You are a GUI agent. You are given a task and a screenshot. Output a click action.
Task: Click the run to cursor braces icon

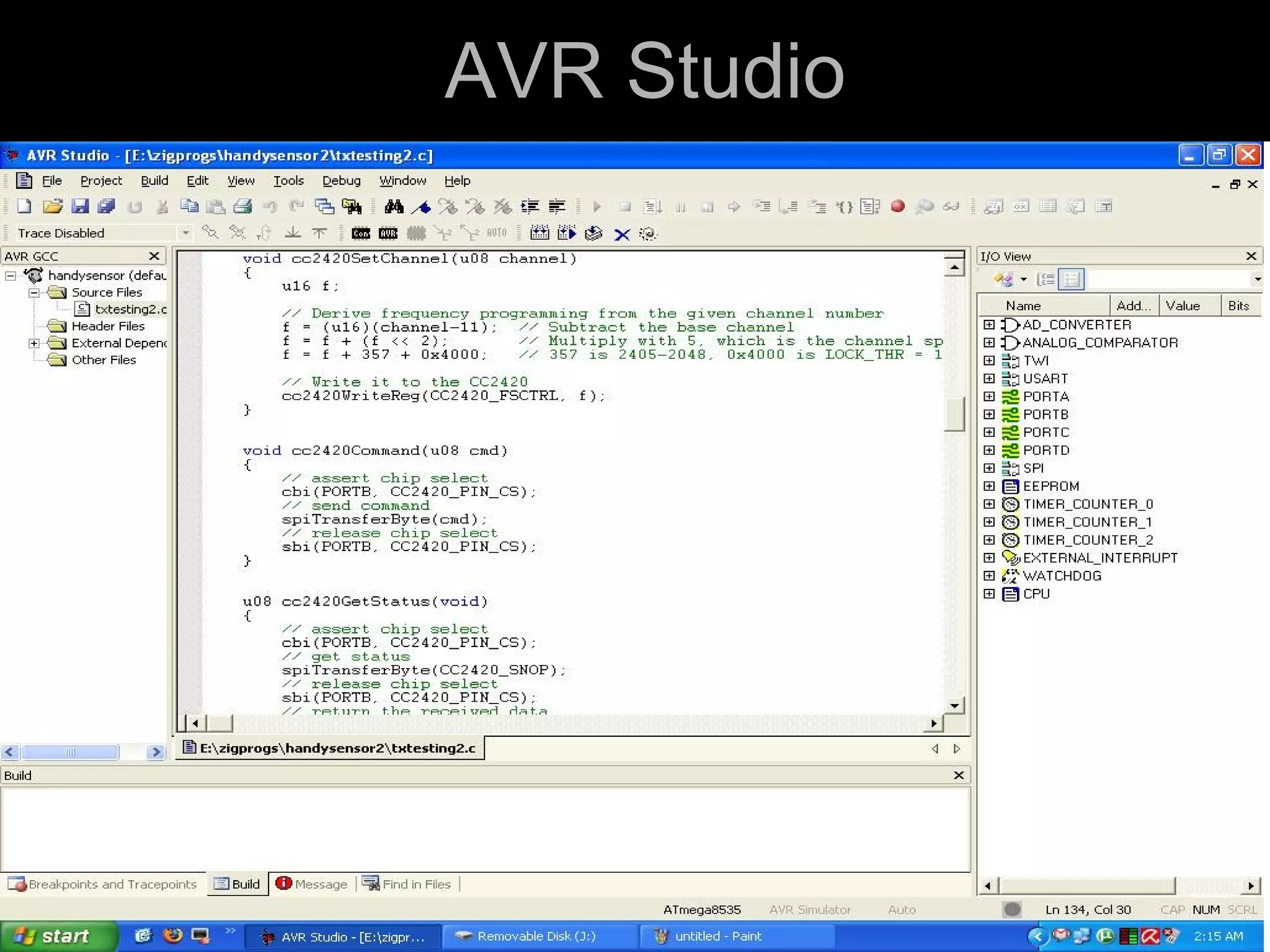click(x=844, y=206)
